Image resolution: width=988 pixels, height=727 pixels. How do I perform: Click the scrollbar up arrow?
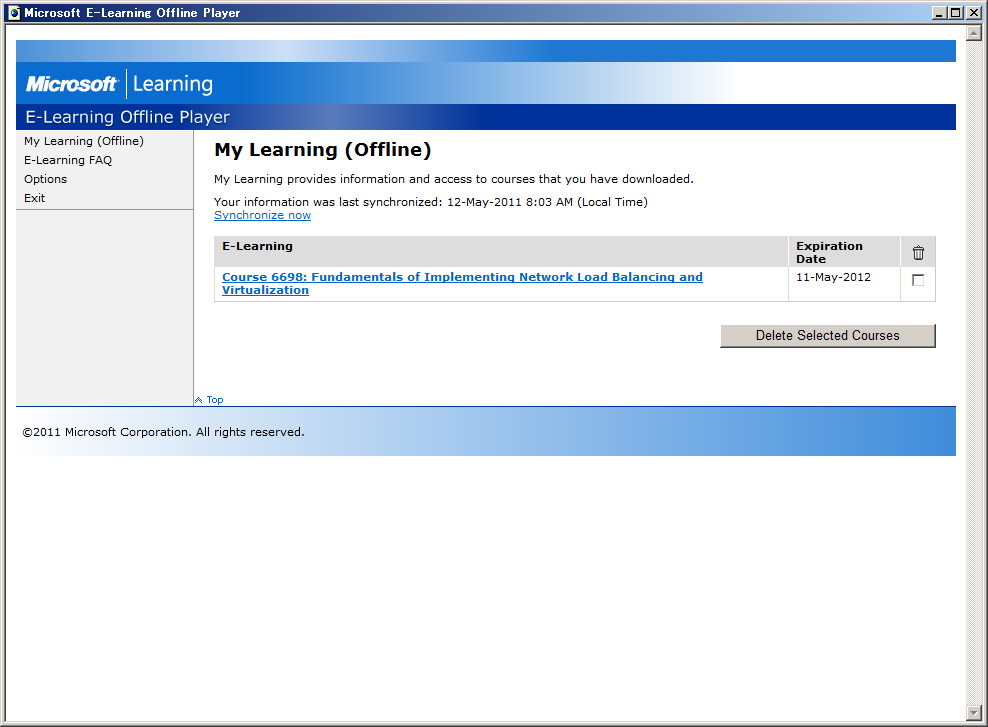[973, 33]
